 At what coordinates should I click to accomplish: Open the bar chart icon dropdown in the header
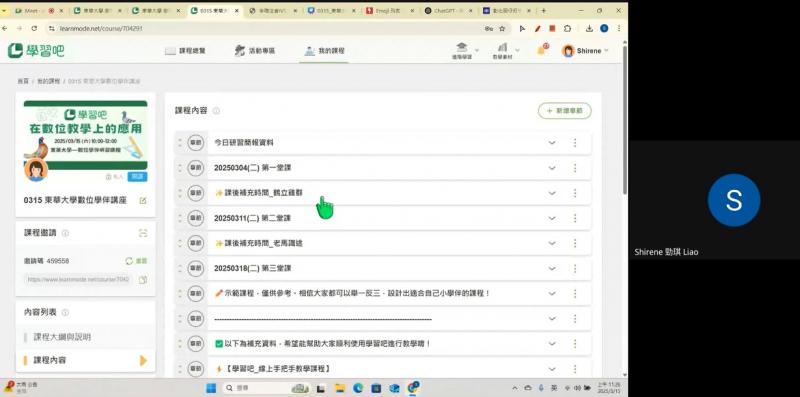pyautogui.click(x=506, y=51)
